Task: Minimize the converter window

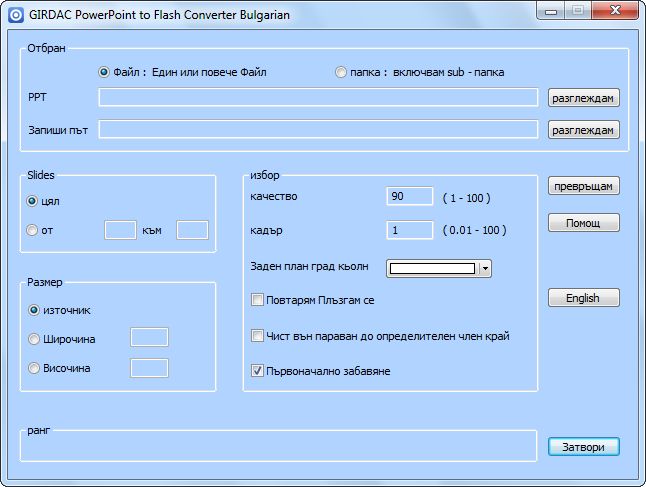Action: coord(551,11)
